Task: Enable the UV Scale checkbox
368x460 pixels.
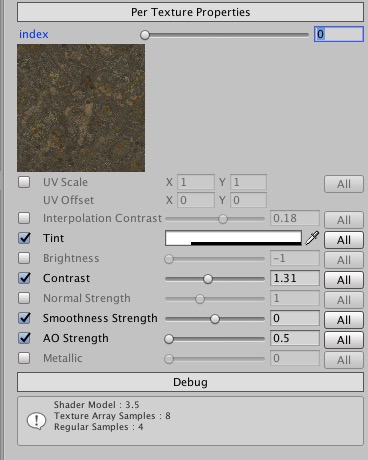Action: click(x=24, y=182)
